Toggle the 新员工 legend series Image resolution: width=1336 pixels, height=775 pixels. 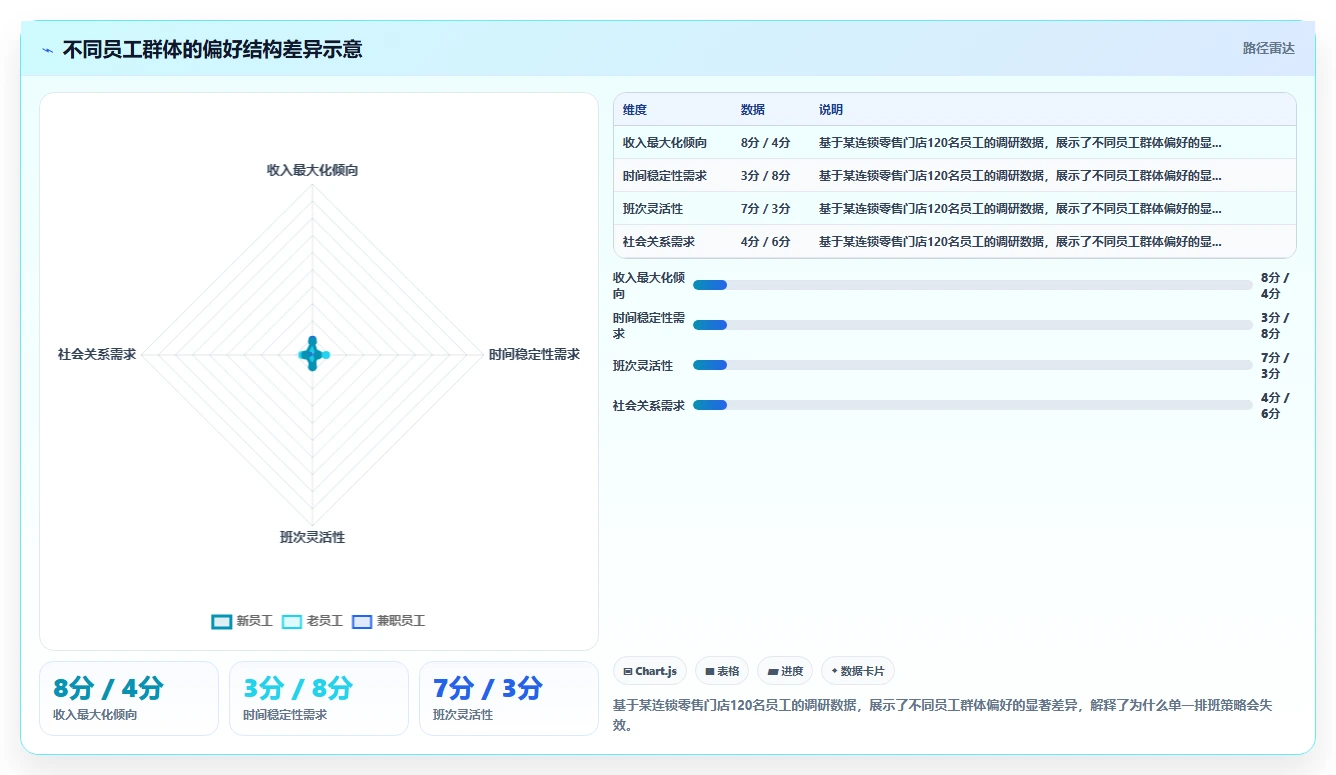pos(242,621)
